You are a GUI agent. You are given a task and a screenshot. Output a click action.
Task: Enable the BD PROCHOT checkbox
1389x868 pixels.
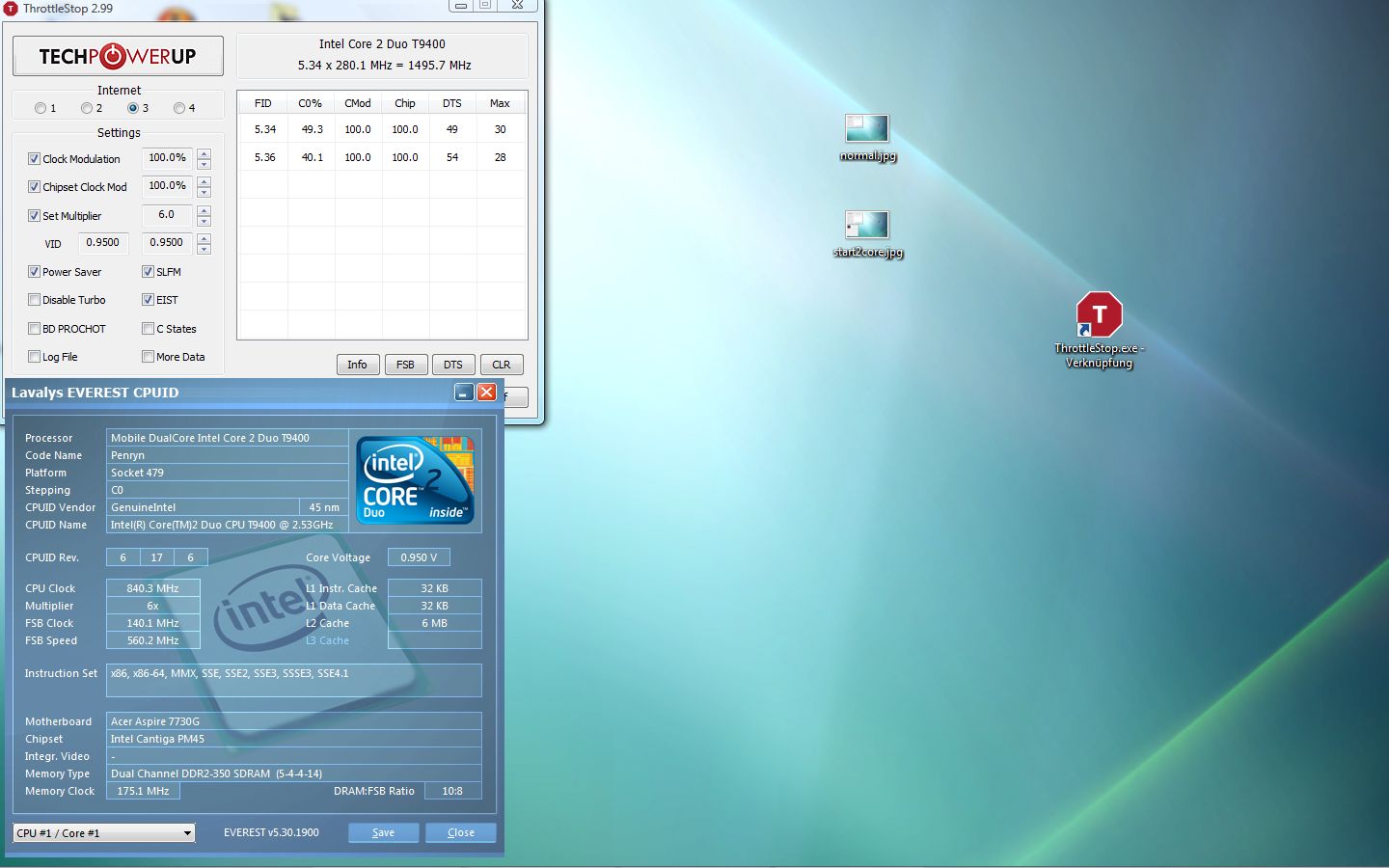tap(35, 329)
